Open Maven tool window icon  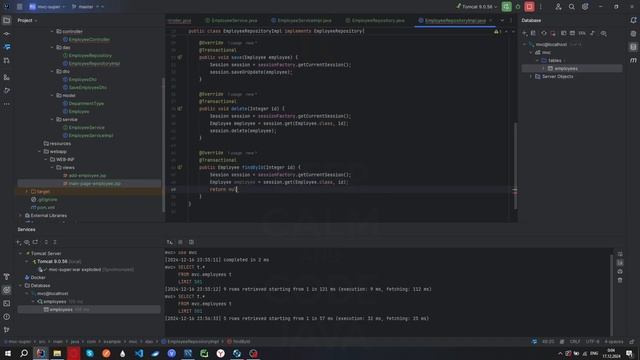coord(633,60)
